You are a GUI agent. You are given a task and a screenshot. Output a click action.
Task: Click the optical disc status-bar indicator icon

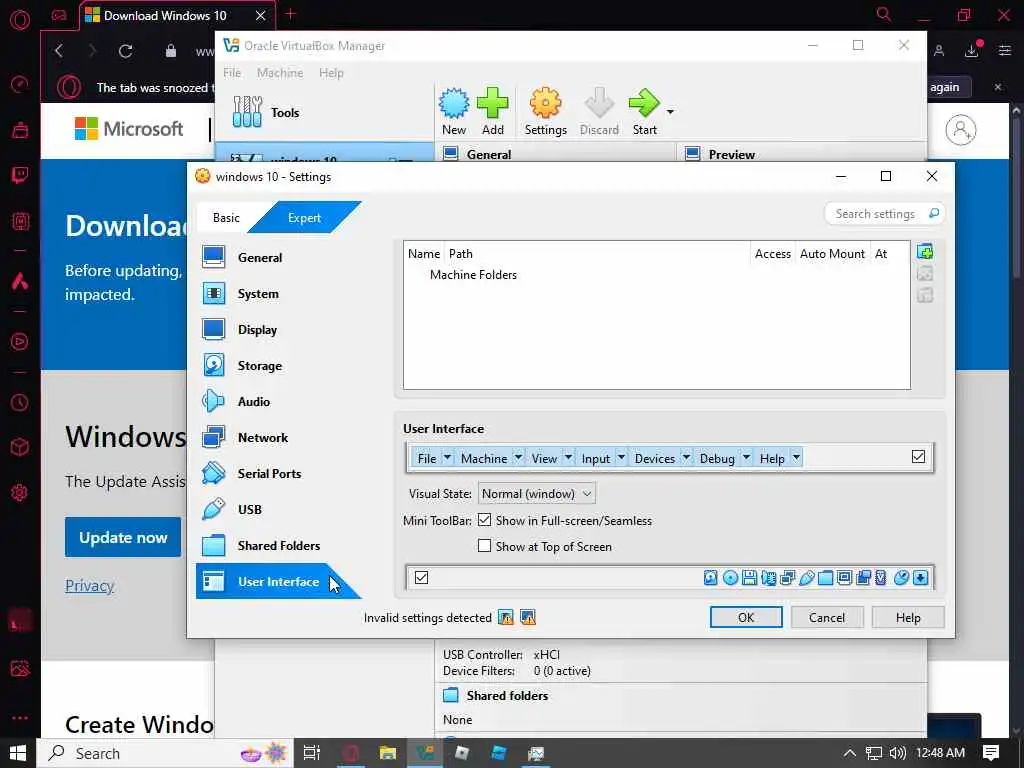tap(730, 578)
